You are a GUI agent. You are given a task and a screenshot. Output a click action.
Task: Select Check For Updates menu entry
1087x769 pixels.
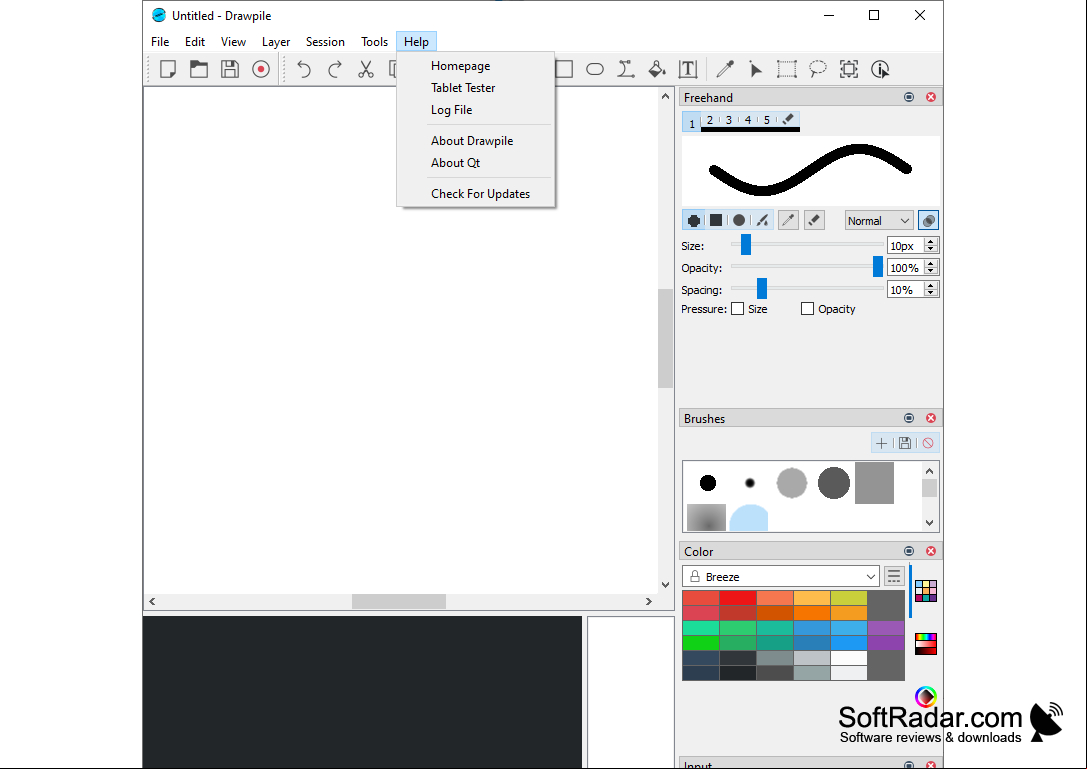click(476, 194)
